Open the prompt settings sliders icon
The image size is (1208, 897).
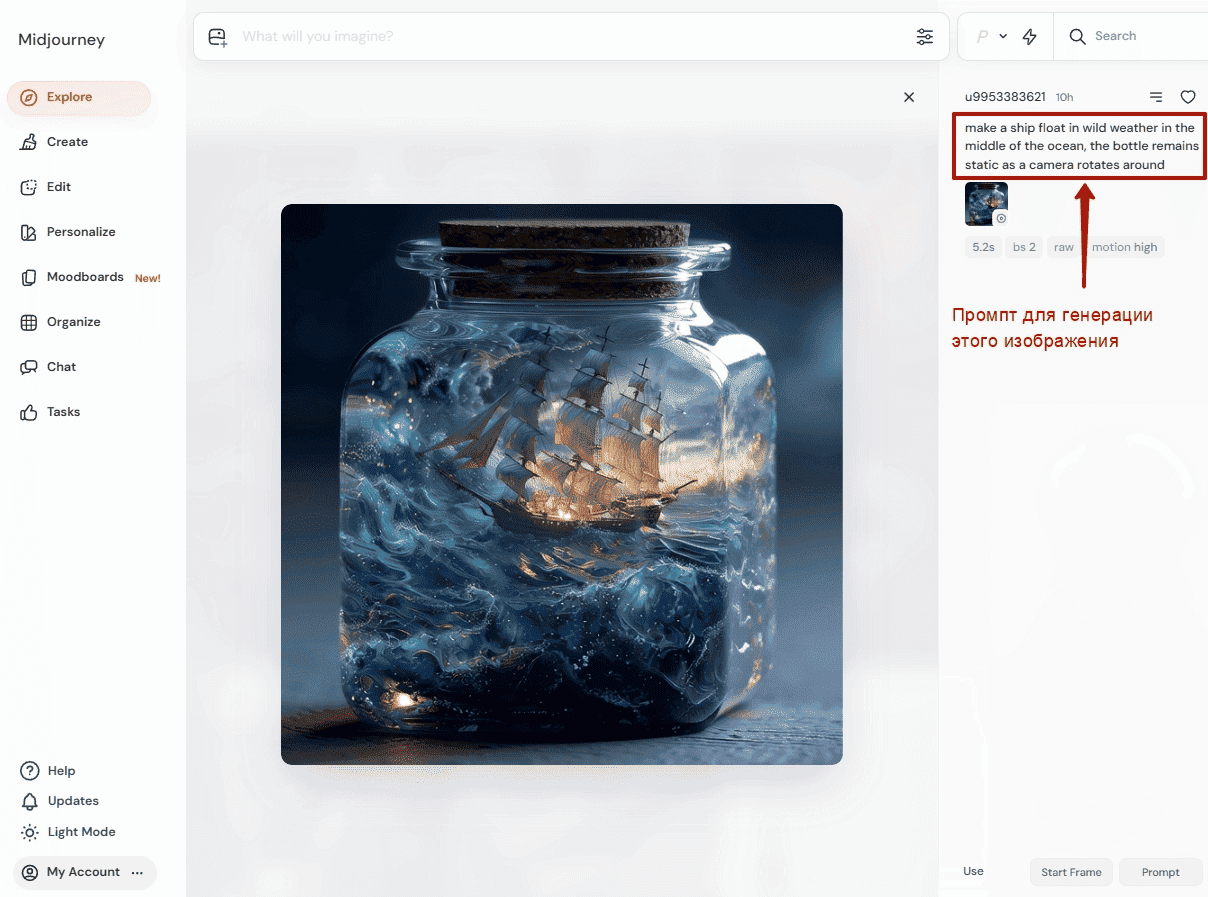(925, 37)
